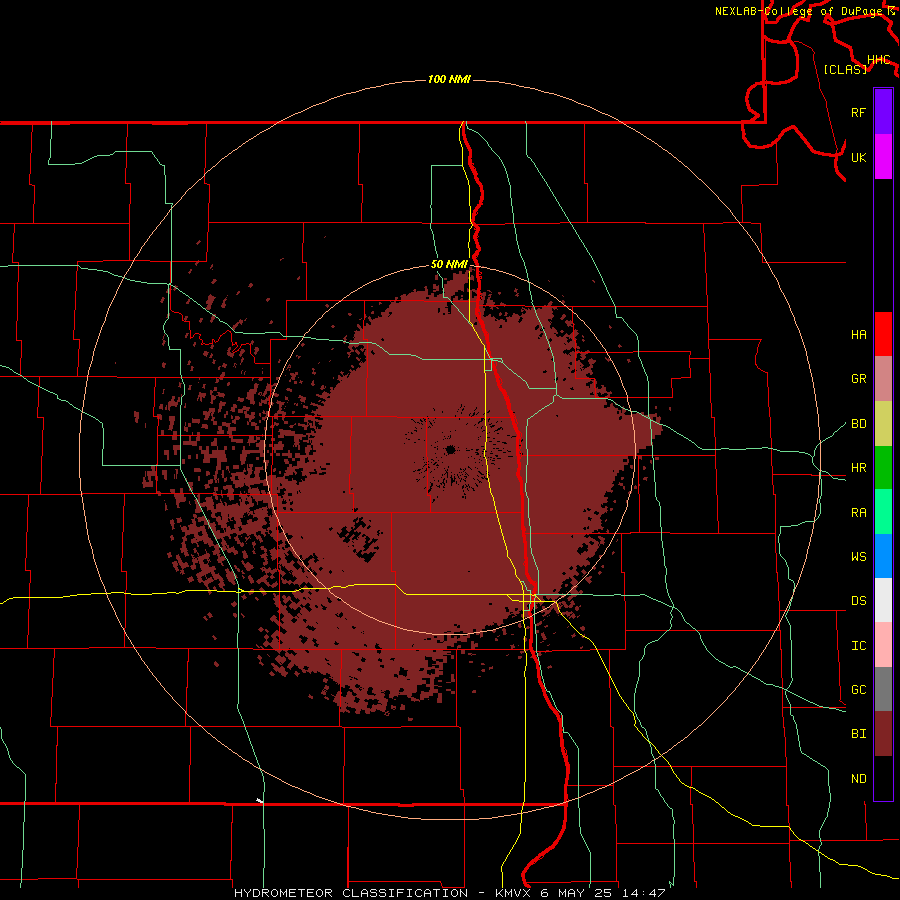900x900 pixels.
Task: Click the 50 NMI range ring label
Action: point(449,265)
